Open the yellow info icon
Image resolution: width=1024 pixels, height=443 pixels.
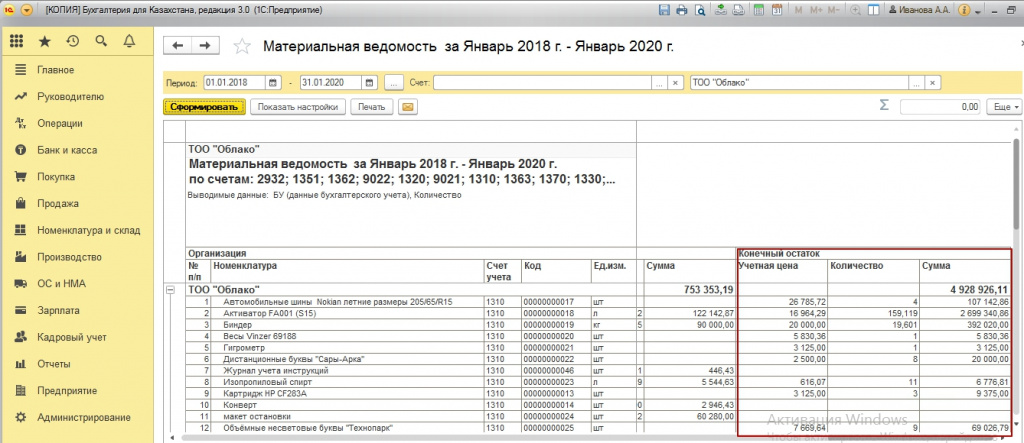[x=964, y=10]
